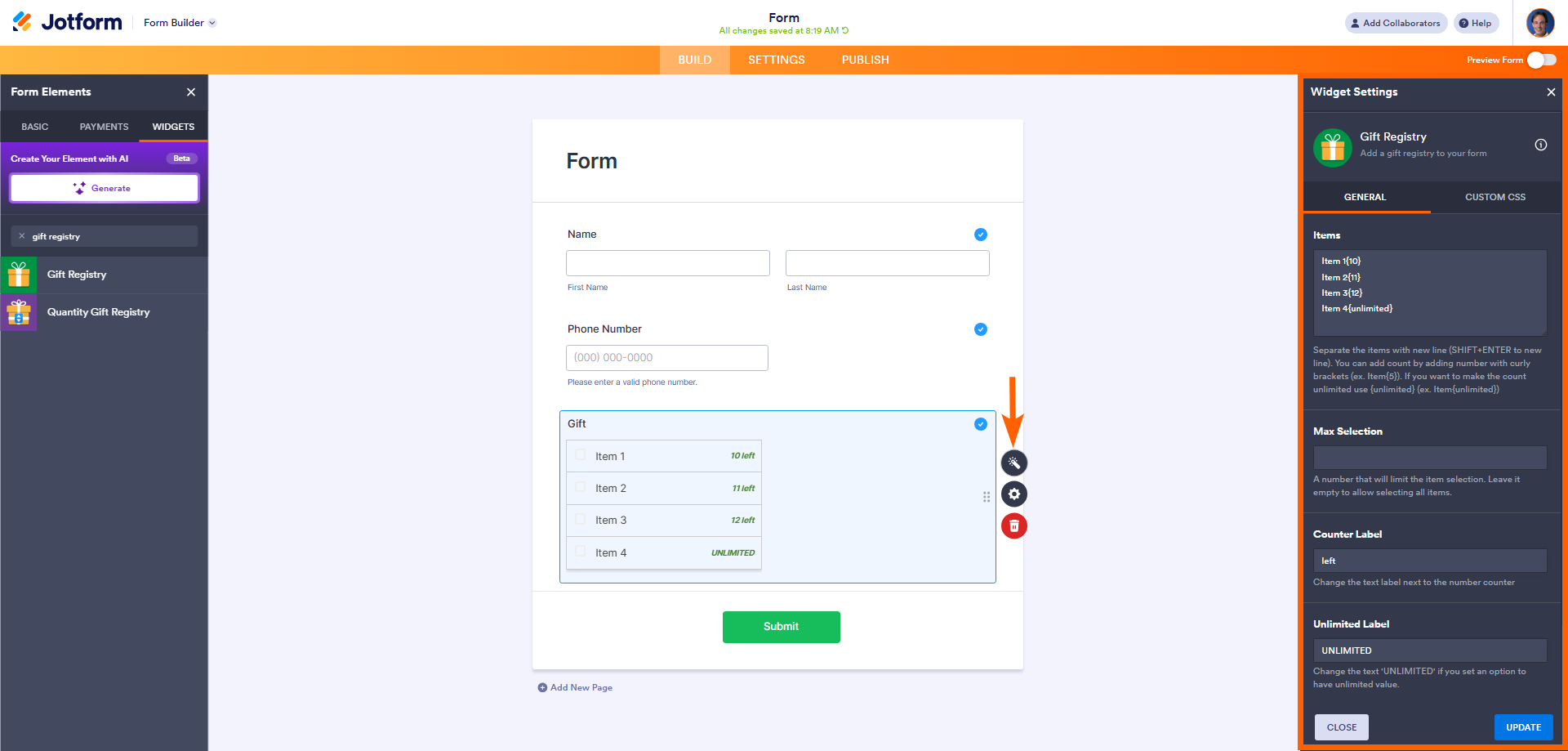The width and height of the screenshot is (1568, 751).
Task: Expand the Form Builder dropdown
Action: click(x=180, y=23)
